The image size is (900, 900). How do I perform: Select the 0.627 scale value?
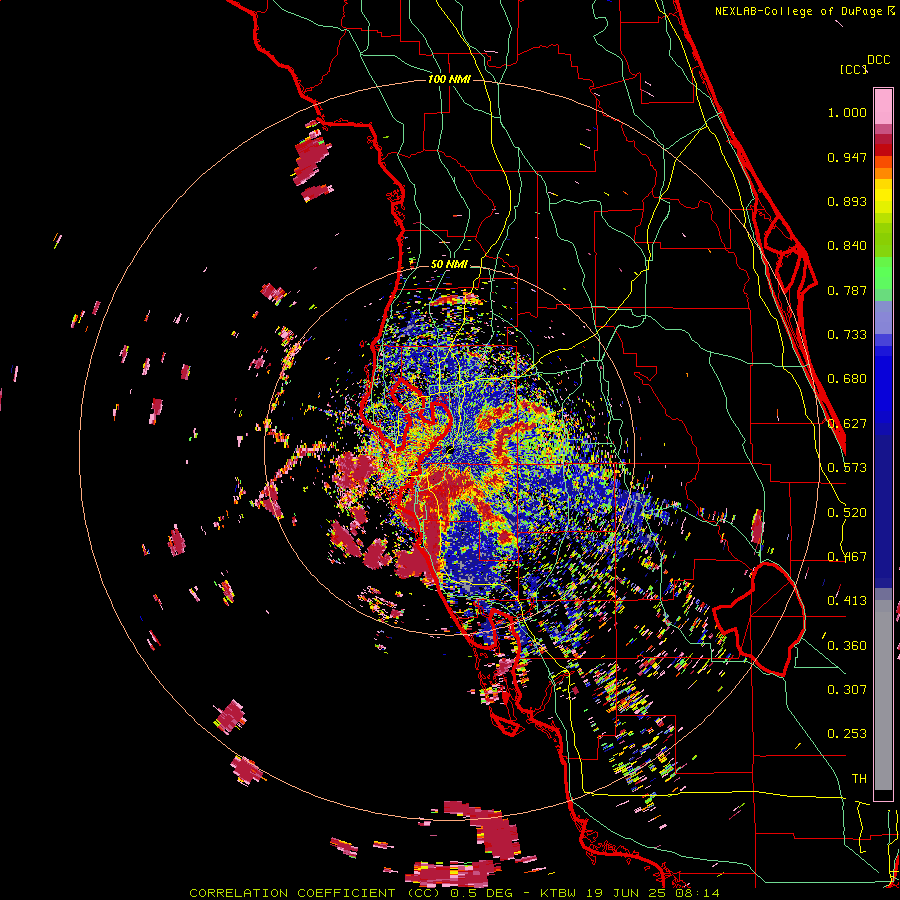pyautogui.click(x=847, y=424)
